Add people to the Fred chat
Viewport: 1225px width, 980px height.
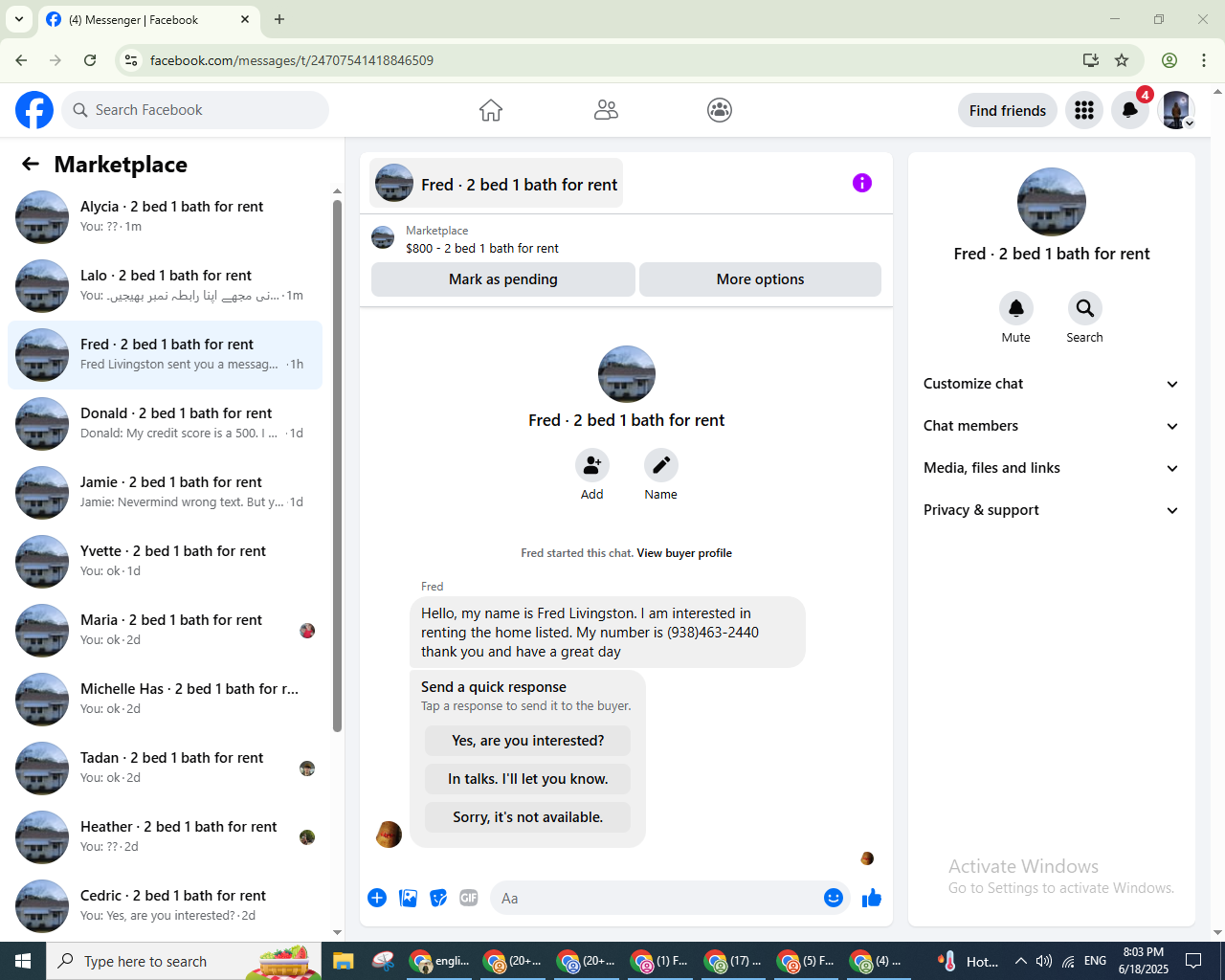592,465
